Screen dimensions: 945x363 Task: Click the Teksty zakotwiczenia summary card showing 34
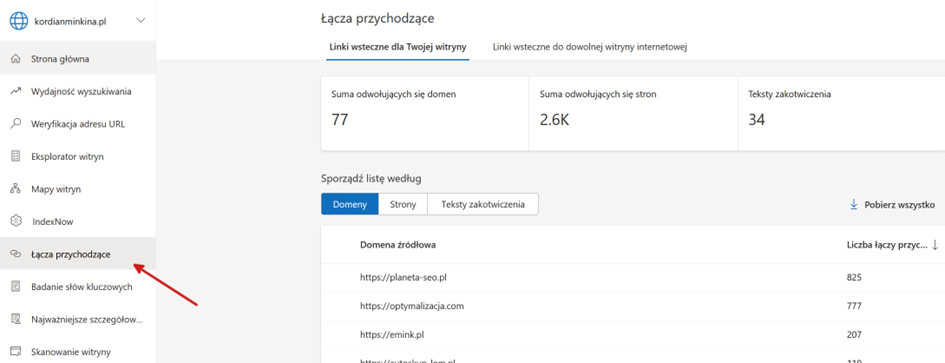(841, 113)
